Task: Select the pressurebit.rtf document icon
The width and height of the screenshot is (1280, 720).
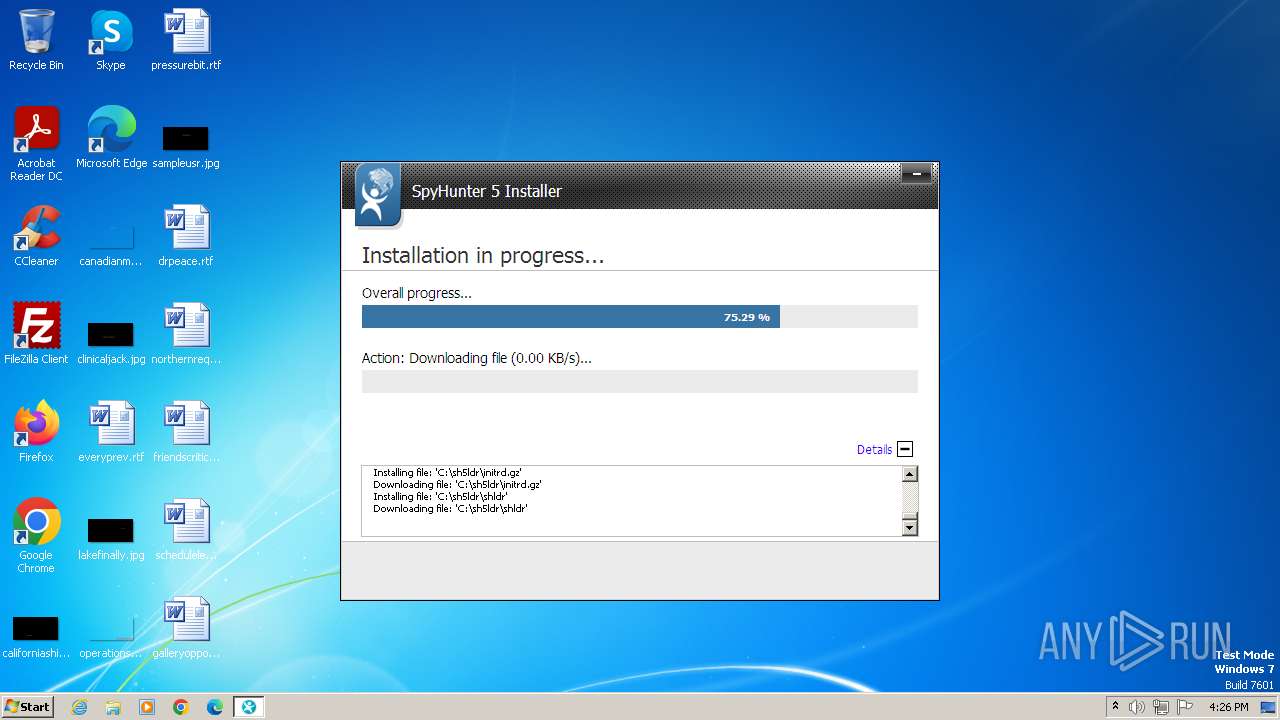Action: [x=186, y=40]
